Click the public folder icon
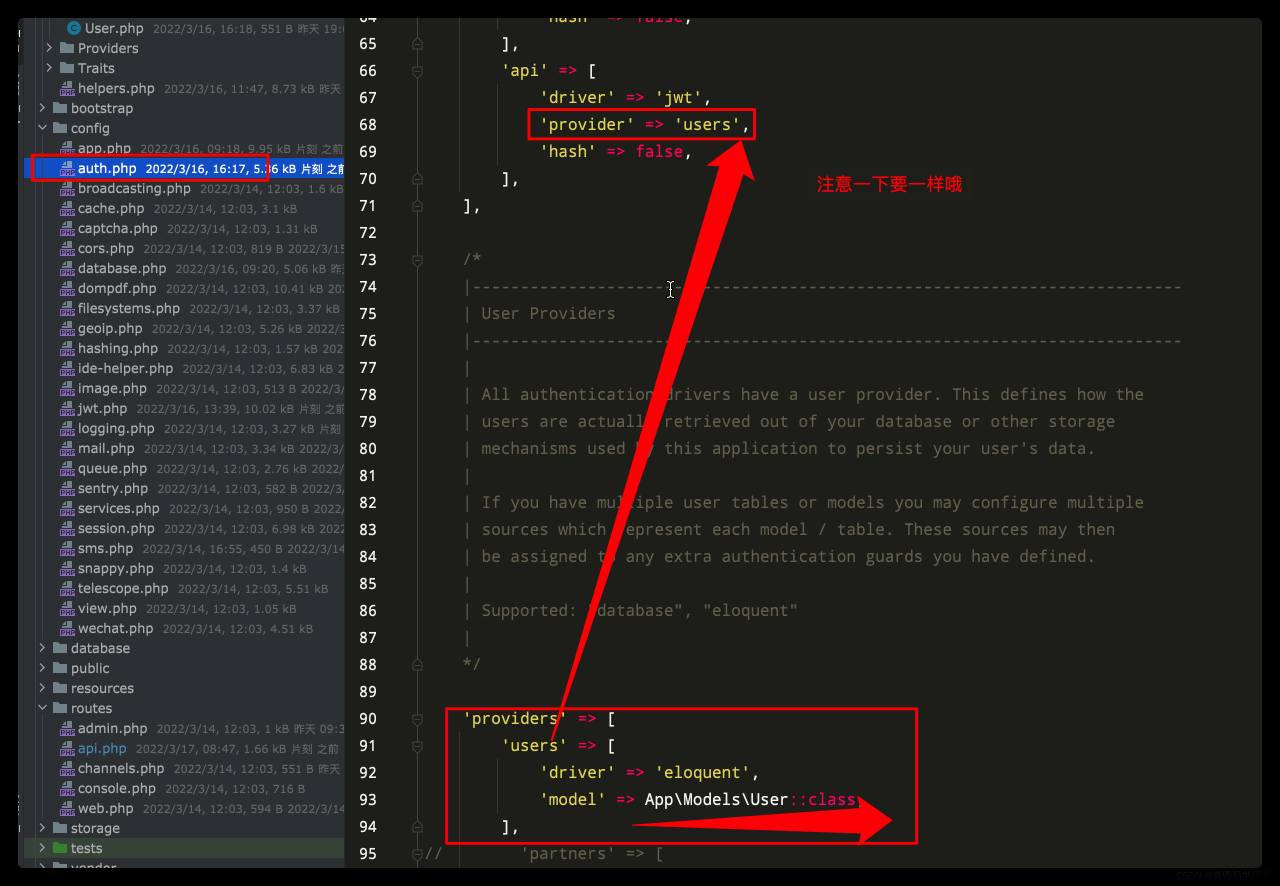Viewport: 1280px width, 886px height. [60, 668]
